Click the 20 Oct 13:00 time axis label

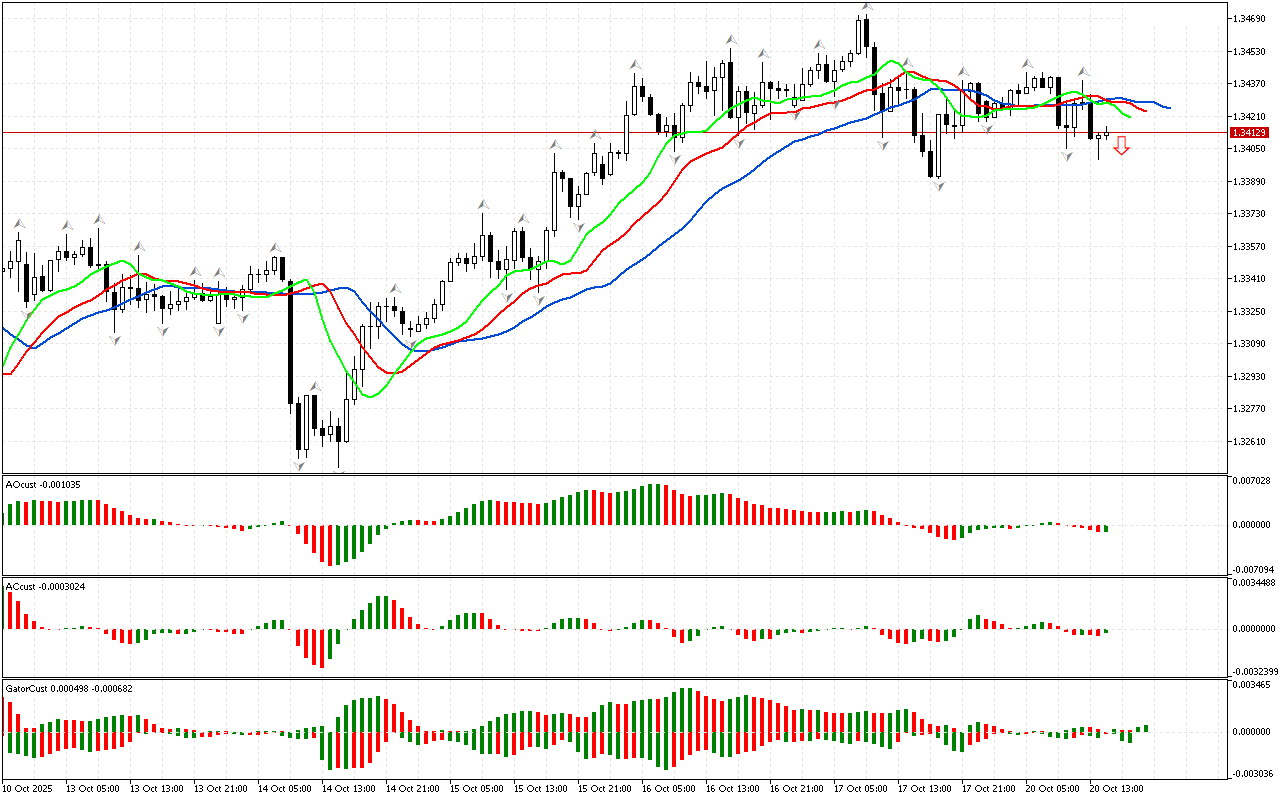[1115, 789]
